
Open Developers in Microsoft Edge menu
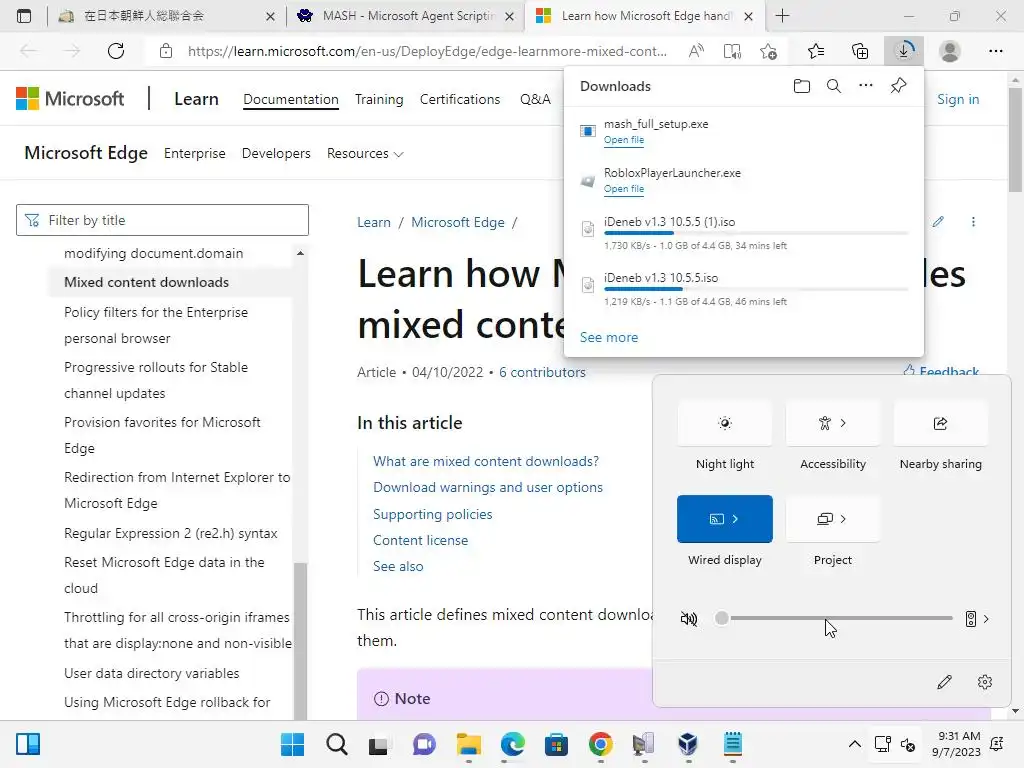276,153
